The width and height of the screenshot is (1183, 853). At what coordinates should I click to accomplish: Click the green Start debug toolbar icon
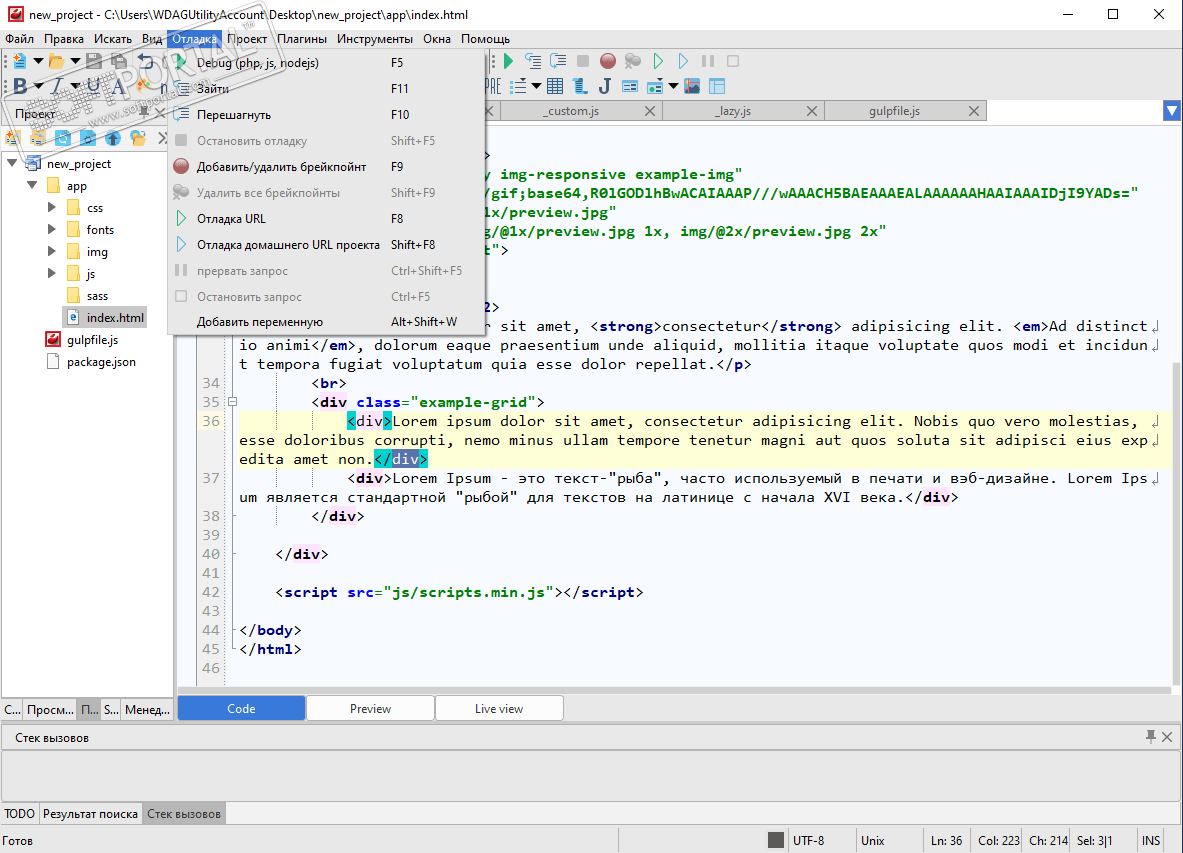point(508,62)
